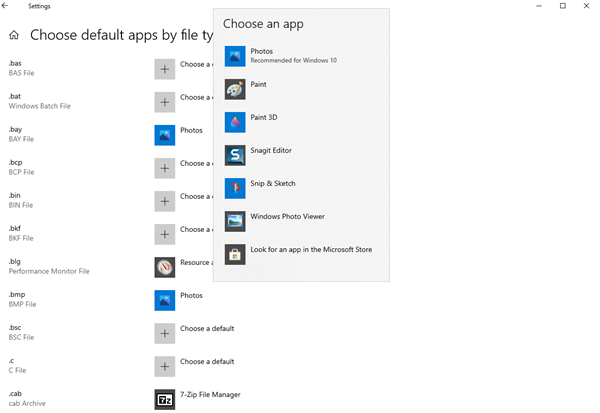Screen dimensions: 600x413
Task: Select the Paint 3D app icon
Action: pyautogui.click(x=235, y=122)
